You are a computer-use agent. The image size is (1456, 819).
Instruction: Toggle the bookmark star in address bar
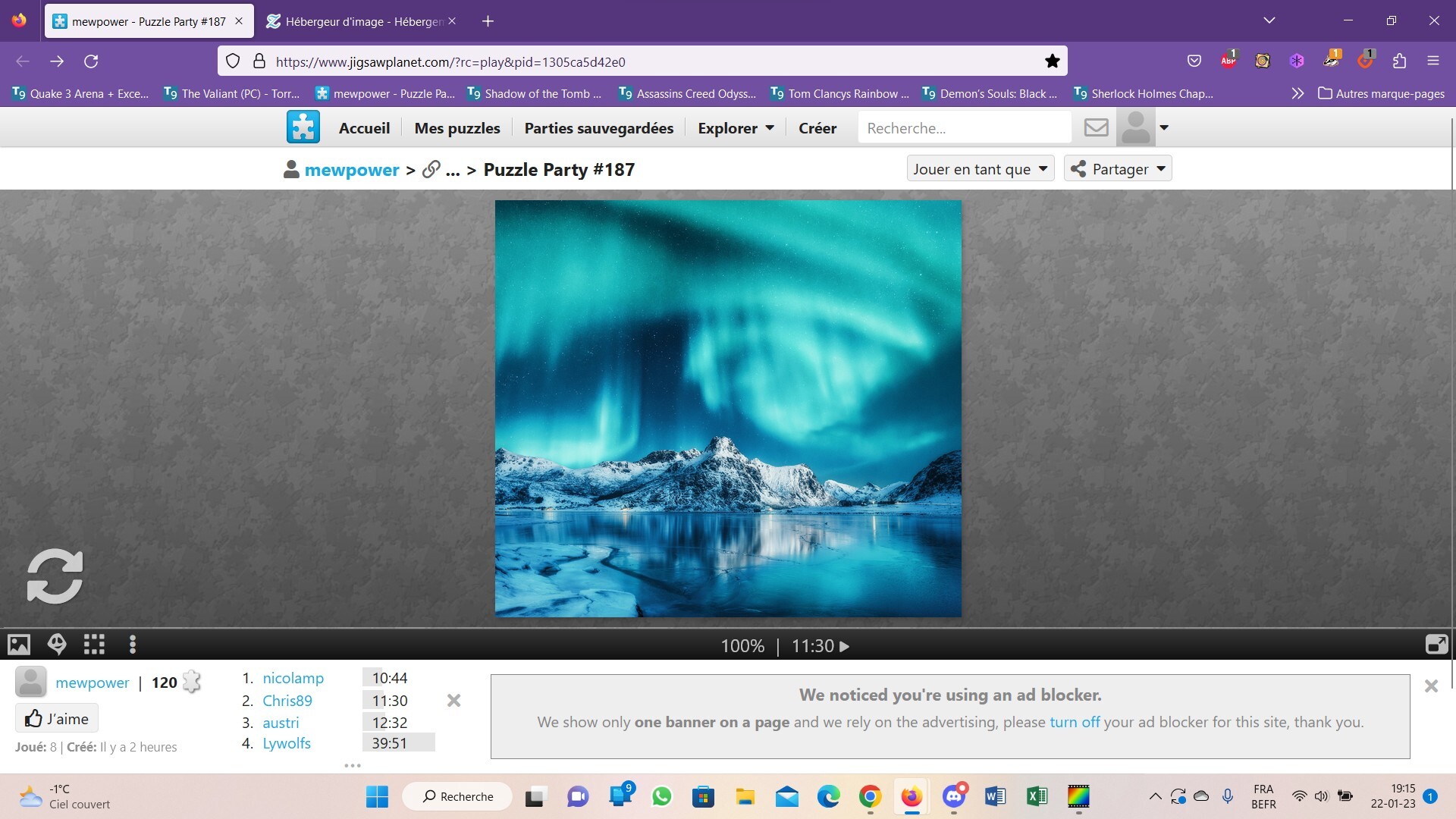pyautogui.click(x=1052, y=61)
